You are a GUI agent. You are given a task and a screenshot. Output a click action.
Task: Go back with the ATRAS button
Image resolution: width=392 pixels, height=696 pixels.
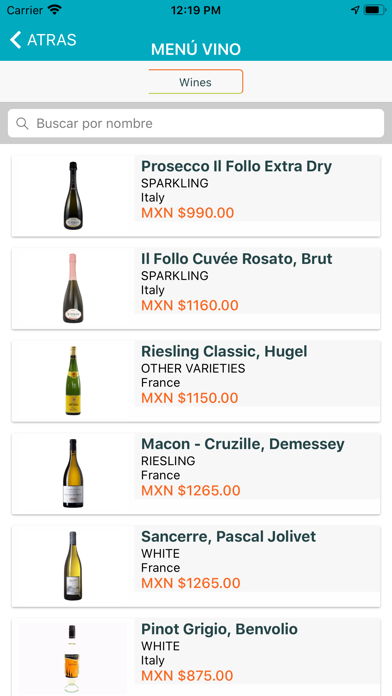(x=43, y=40)
